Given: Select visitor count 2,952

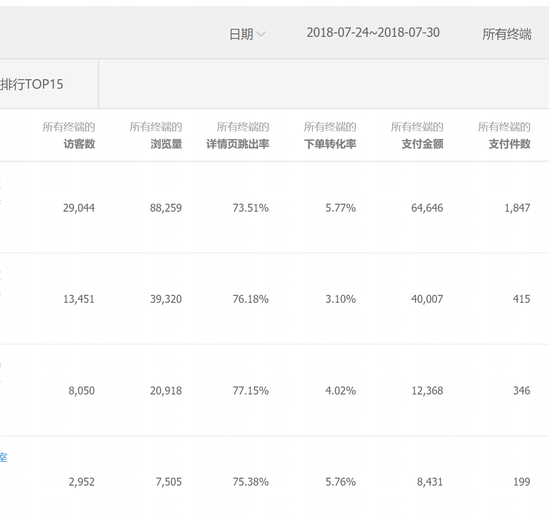Looking at the screenshot, I should (x=82, y=482).
